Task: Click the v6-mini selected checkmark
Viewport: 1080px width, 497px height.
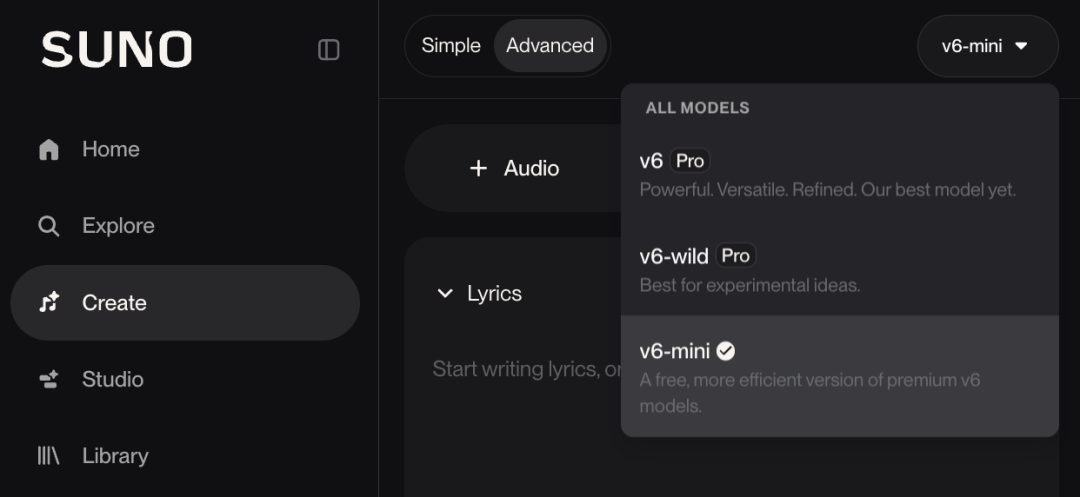Action: click(725, 351)
